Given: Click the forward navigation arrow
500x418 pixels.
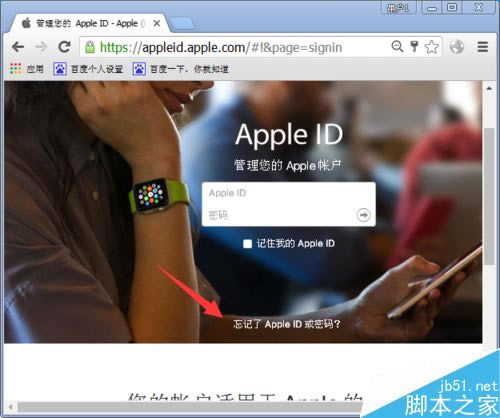Looking at the screenshot, I should click(41, 47).
